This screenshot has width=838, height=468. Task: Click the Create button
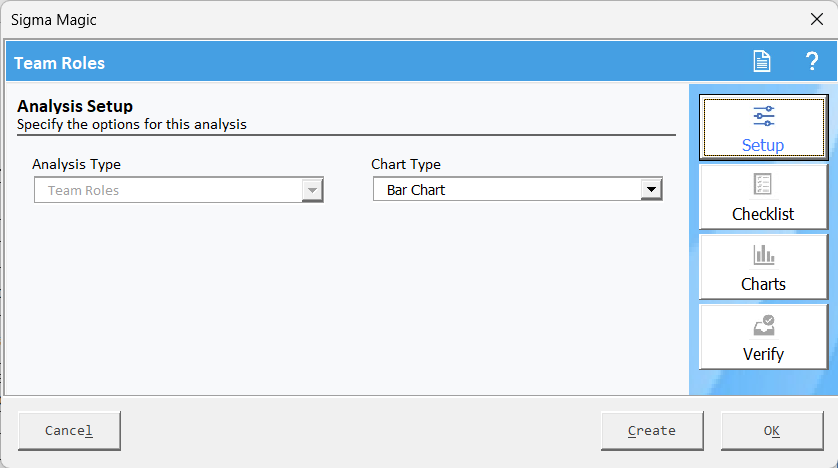point(652,431)
